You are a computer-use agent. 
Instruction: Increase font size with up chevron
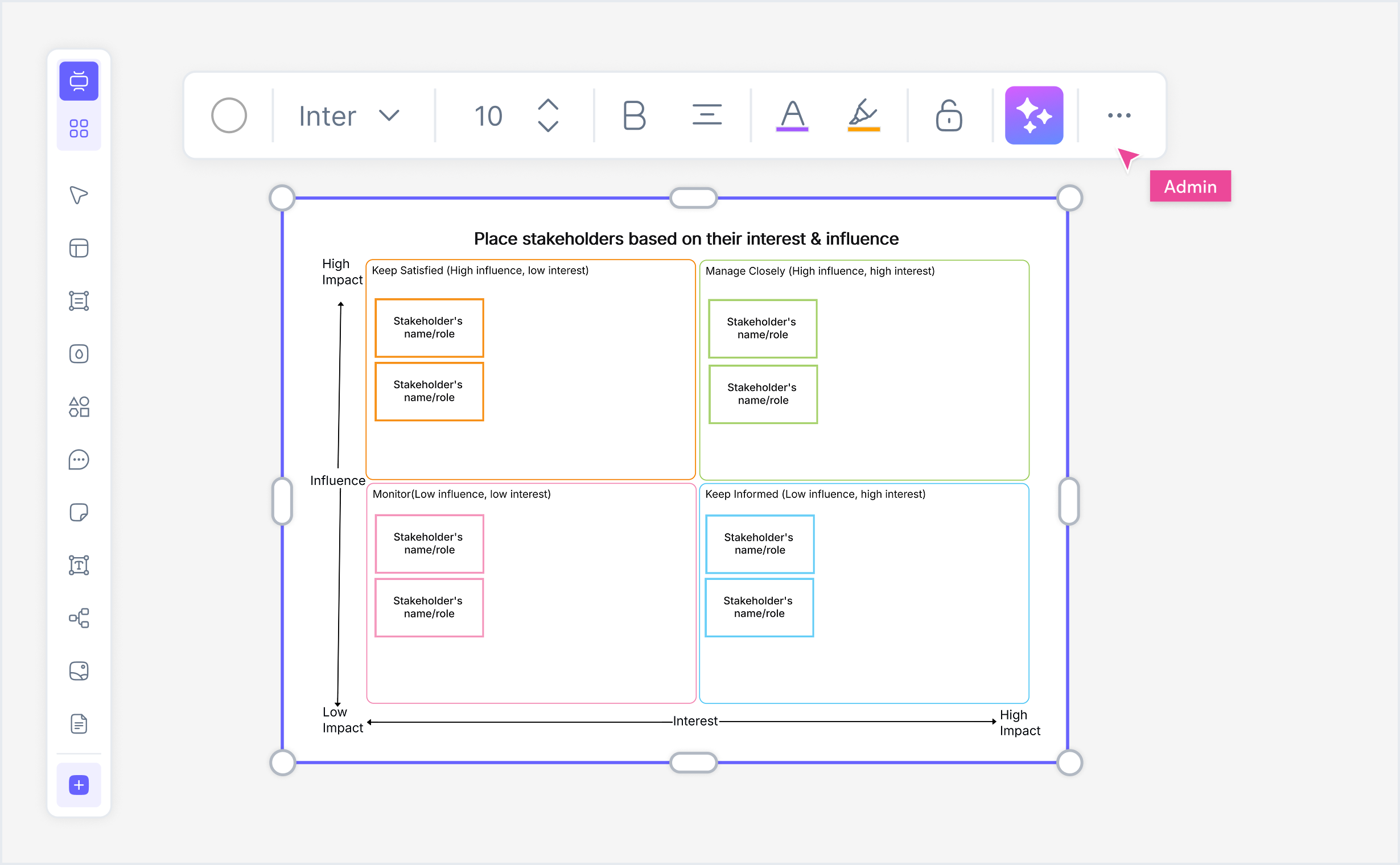pyautogui.click(x=548, y=105)
